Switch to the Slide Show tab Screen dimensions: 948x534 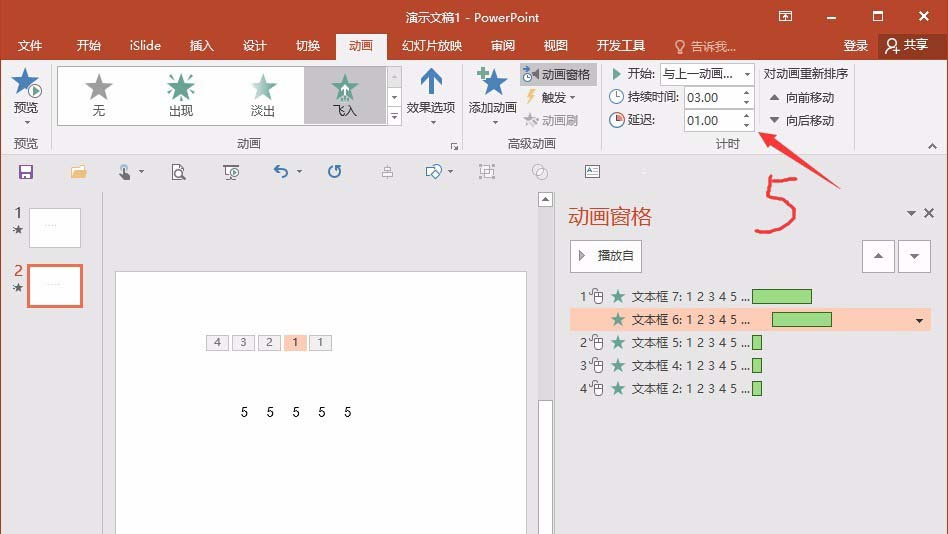point(432,46)
